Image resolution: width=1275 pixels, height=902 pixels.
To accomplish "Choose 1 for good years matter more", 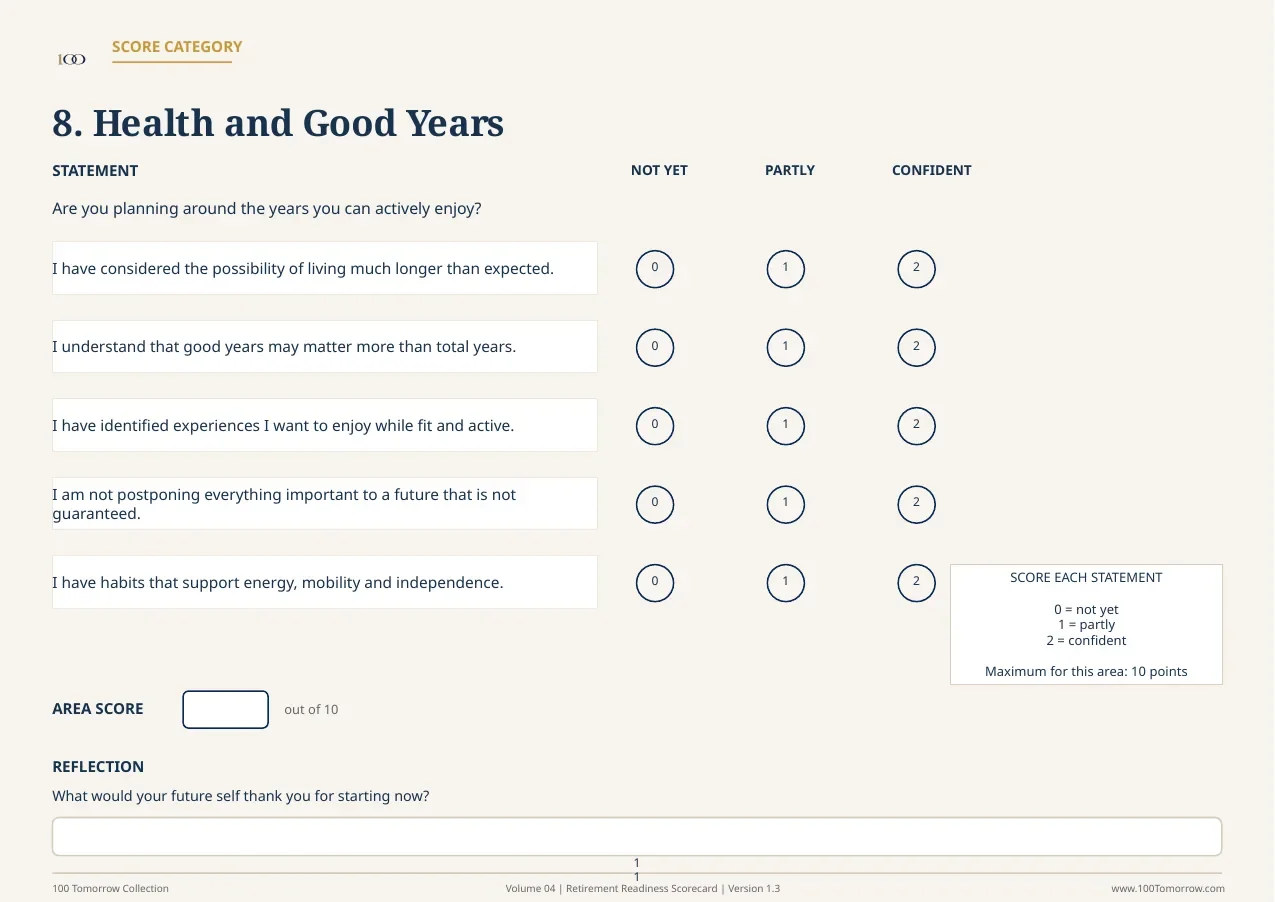I will pos(786,347).
